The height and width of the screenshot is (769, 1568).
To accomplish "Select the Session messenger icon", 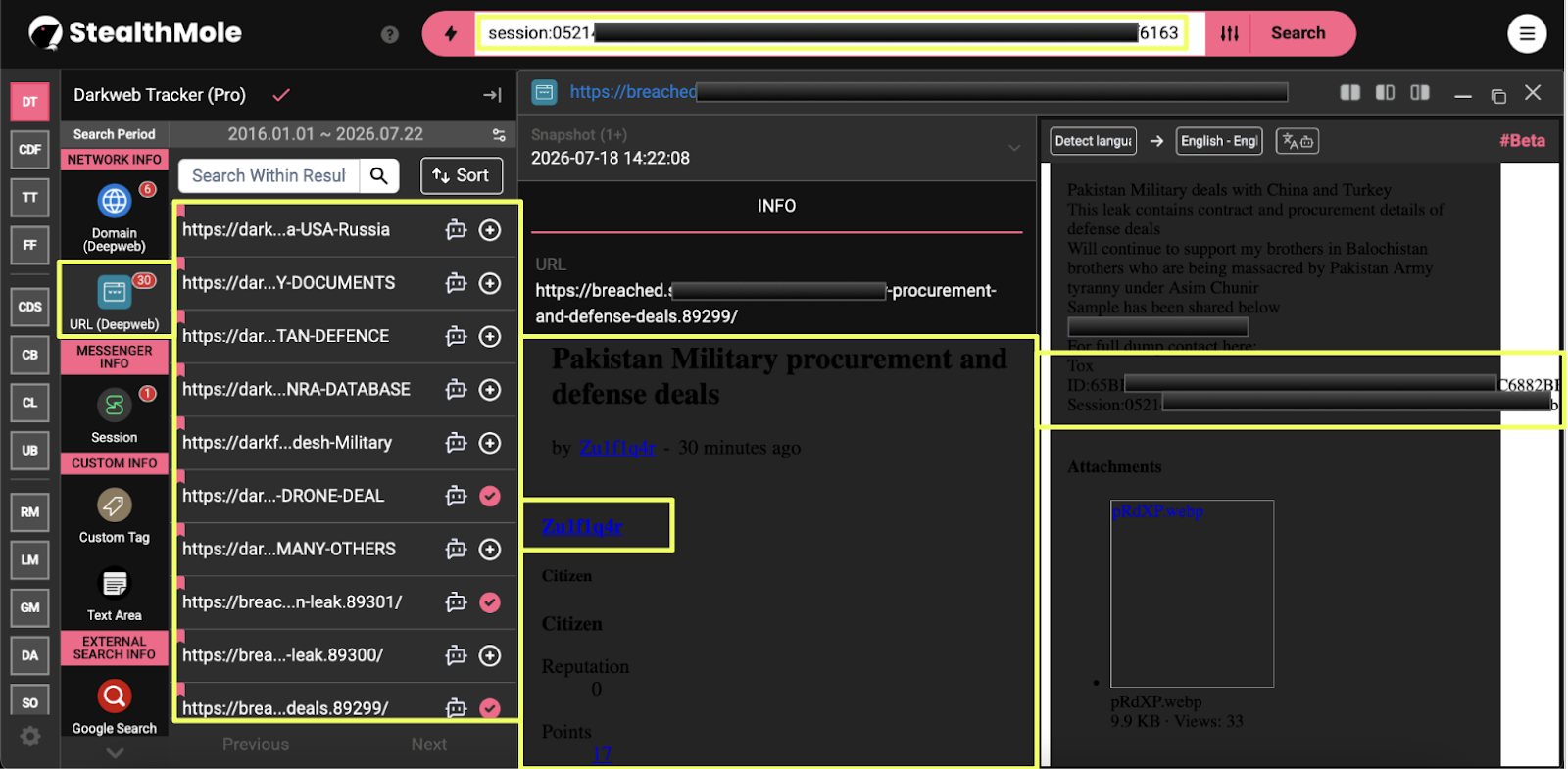I will [115, 405].
